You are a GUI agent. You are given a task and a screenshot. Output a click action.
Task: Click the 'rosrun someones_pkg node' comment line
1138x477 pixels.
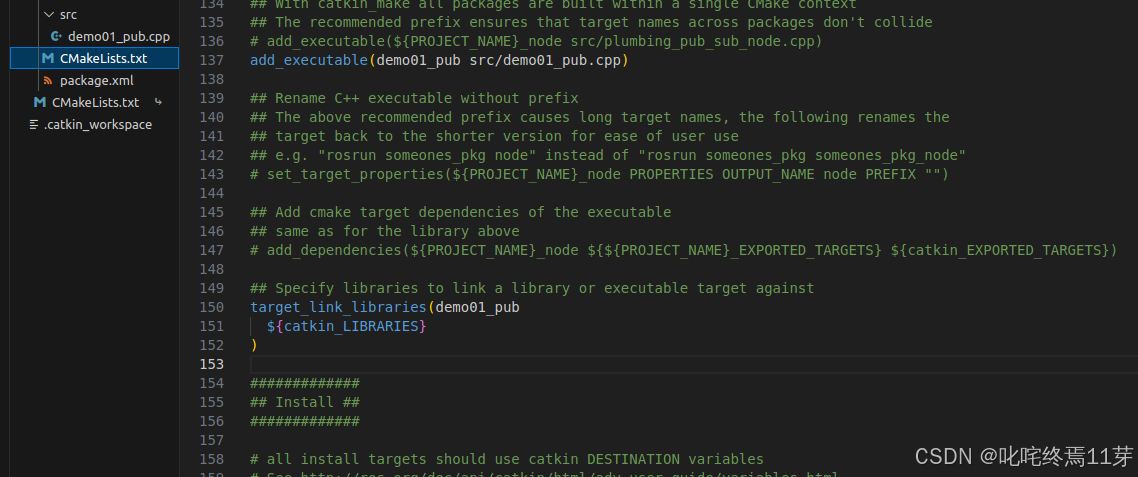tap(608, 155)
